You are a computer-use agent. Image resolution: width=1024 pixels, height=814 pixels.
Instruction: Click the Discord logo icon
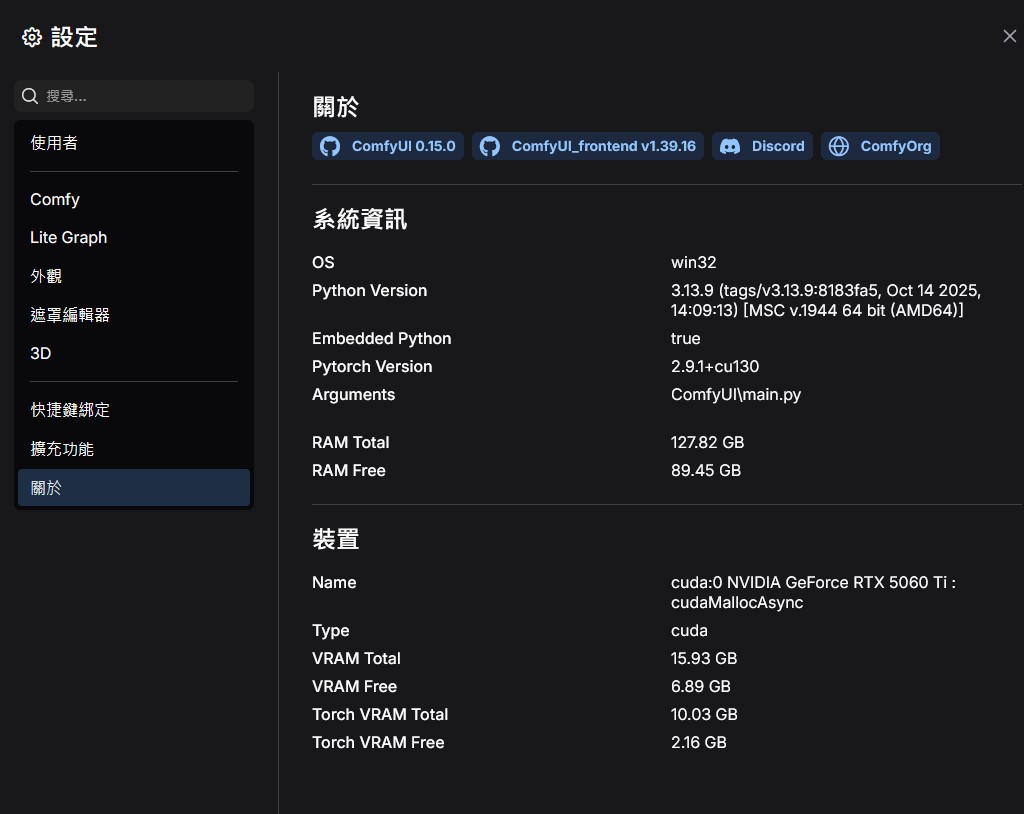coord(731,146)
